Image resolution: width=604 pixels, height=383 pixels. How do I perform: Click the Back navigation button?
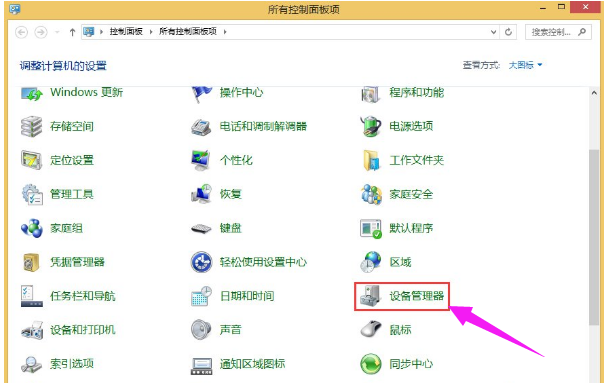coord(22,32)
